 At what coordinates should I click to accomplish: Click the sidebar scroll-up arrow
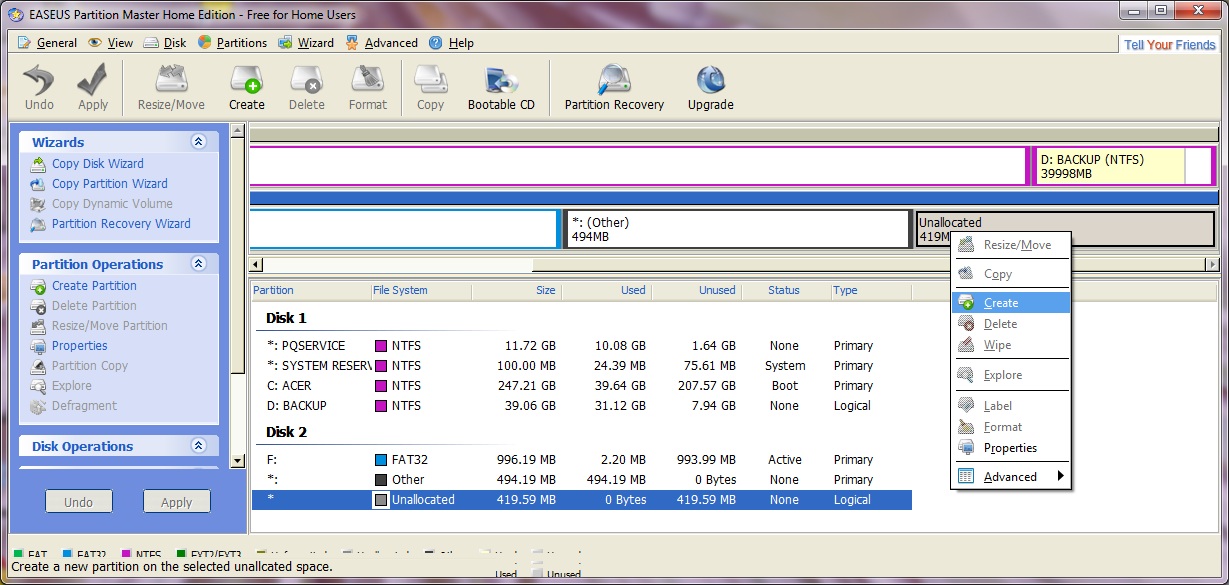coord(238,131)
